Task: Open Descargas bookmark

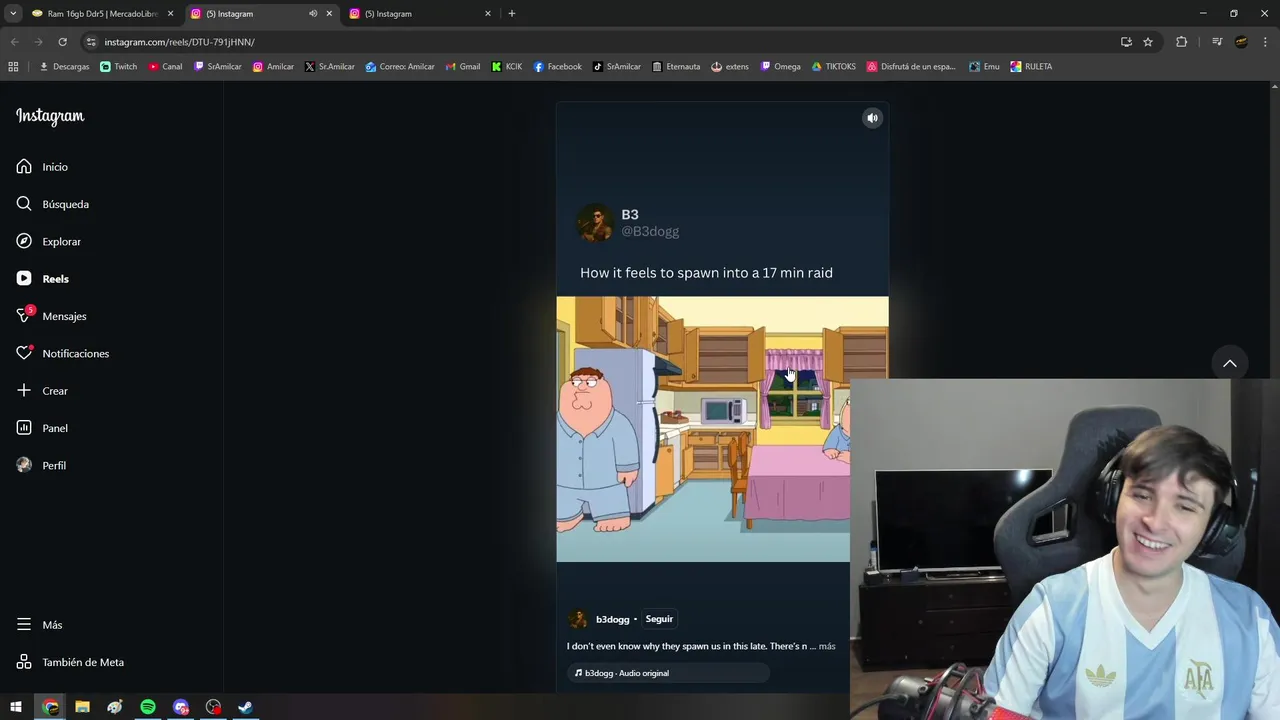Action: 64,67
